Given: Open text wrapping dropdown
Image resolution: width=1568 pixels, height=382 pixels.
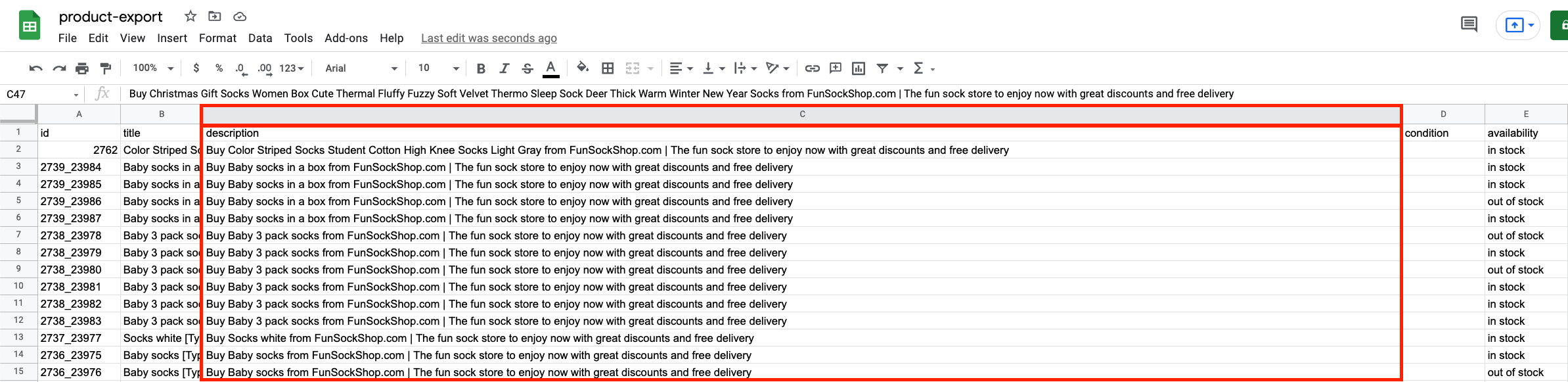Looking at the screenshot, I should coord(746,68).
